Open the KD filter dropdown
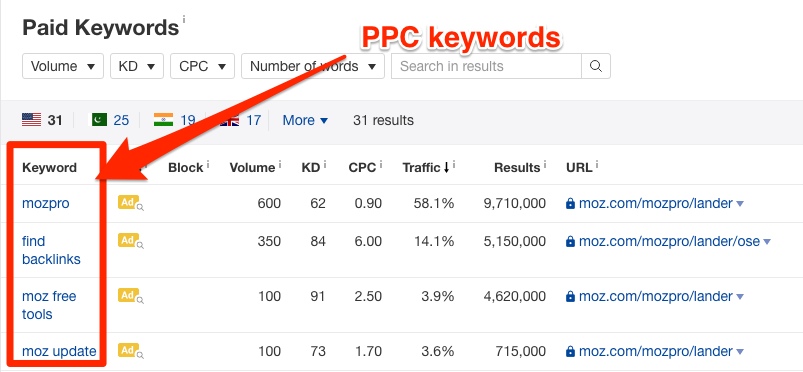This screenshot has width=803, height=372. [x=137, y=66]
